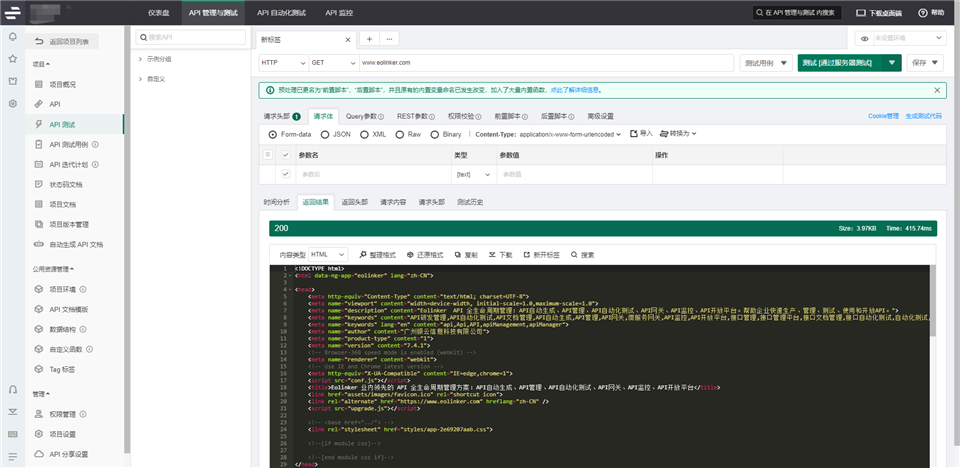Switch to the Query参数 tab

pyautogui.click(x=365, y=116)
